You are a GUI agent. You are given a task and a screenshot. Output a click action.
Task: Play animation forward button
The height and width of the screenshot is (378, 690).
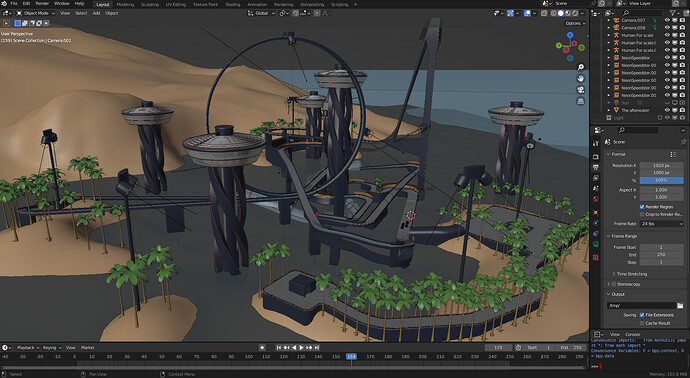coord(301,348)
